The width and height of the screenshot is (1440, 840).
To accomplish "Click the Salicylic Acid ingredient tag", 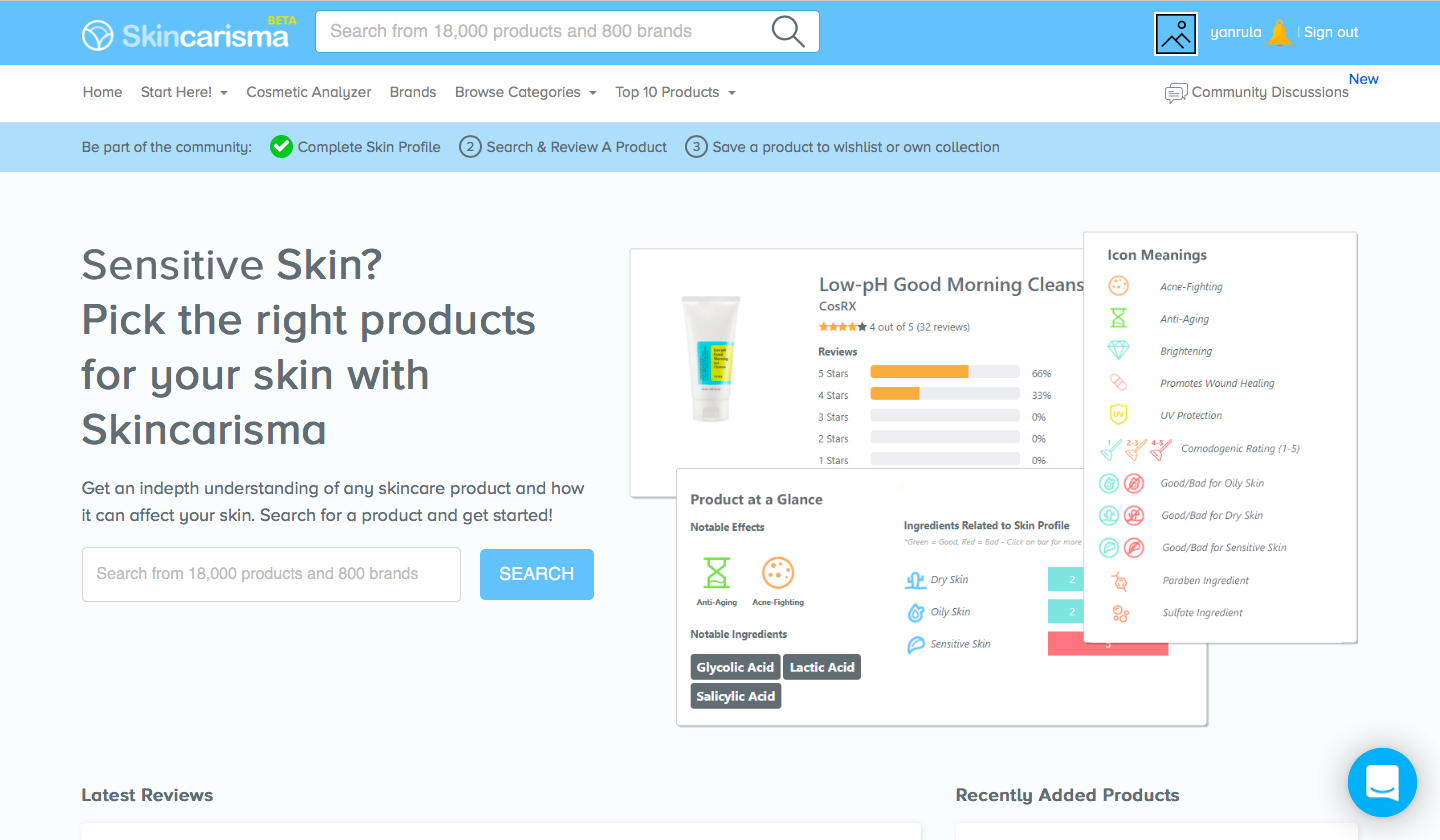I will [736, 696].
